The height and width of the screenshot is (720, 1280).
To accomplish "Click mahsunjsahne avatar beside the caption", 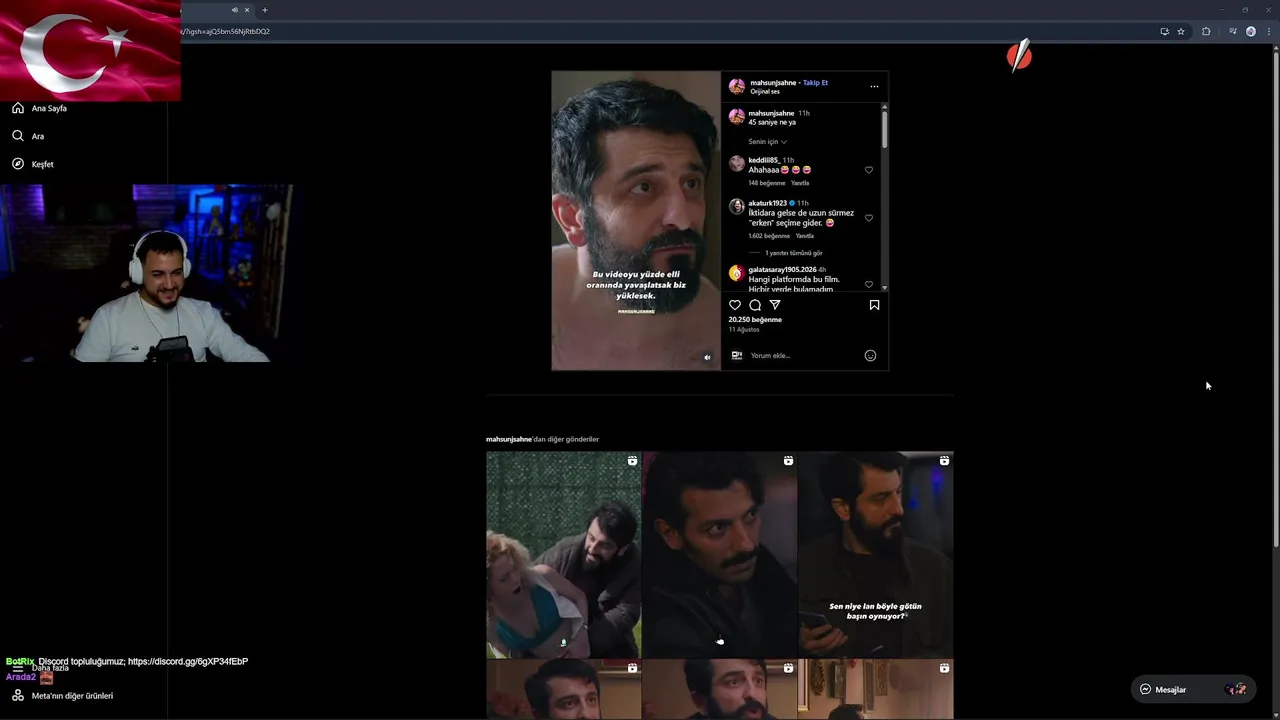I will [736, 116].
